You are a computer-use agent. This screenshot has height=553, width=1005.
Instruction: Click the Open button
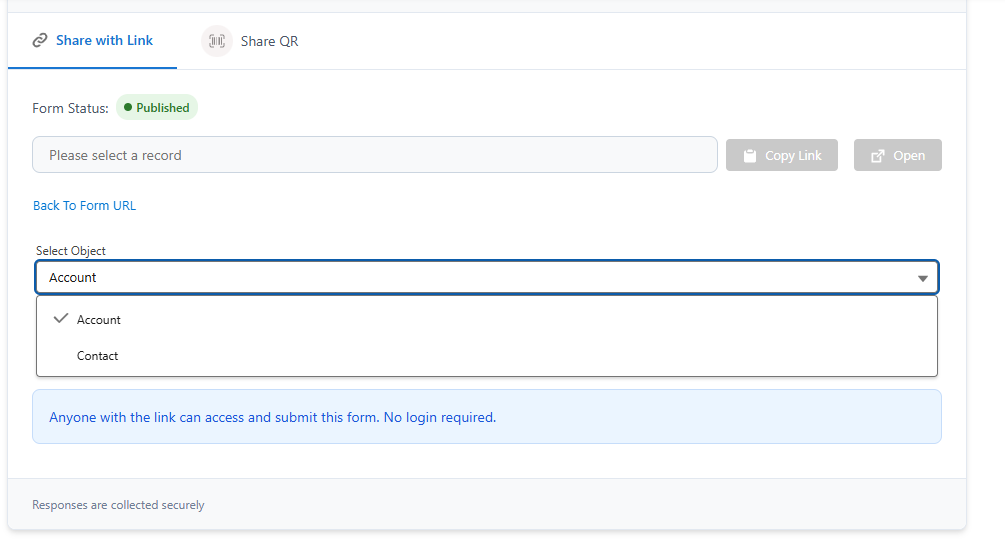(897, 155)
